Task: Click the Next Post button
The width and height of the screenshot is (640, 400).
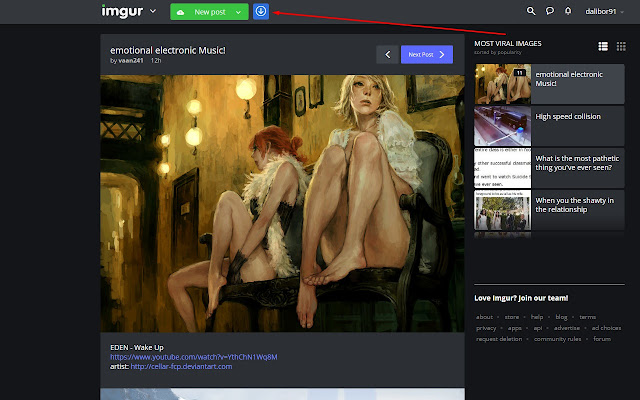Action: click(x=427, y=54)
